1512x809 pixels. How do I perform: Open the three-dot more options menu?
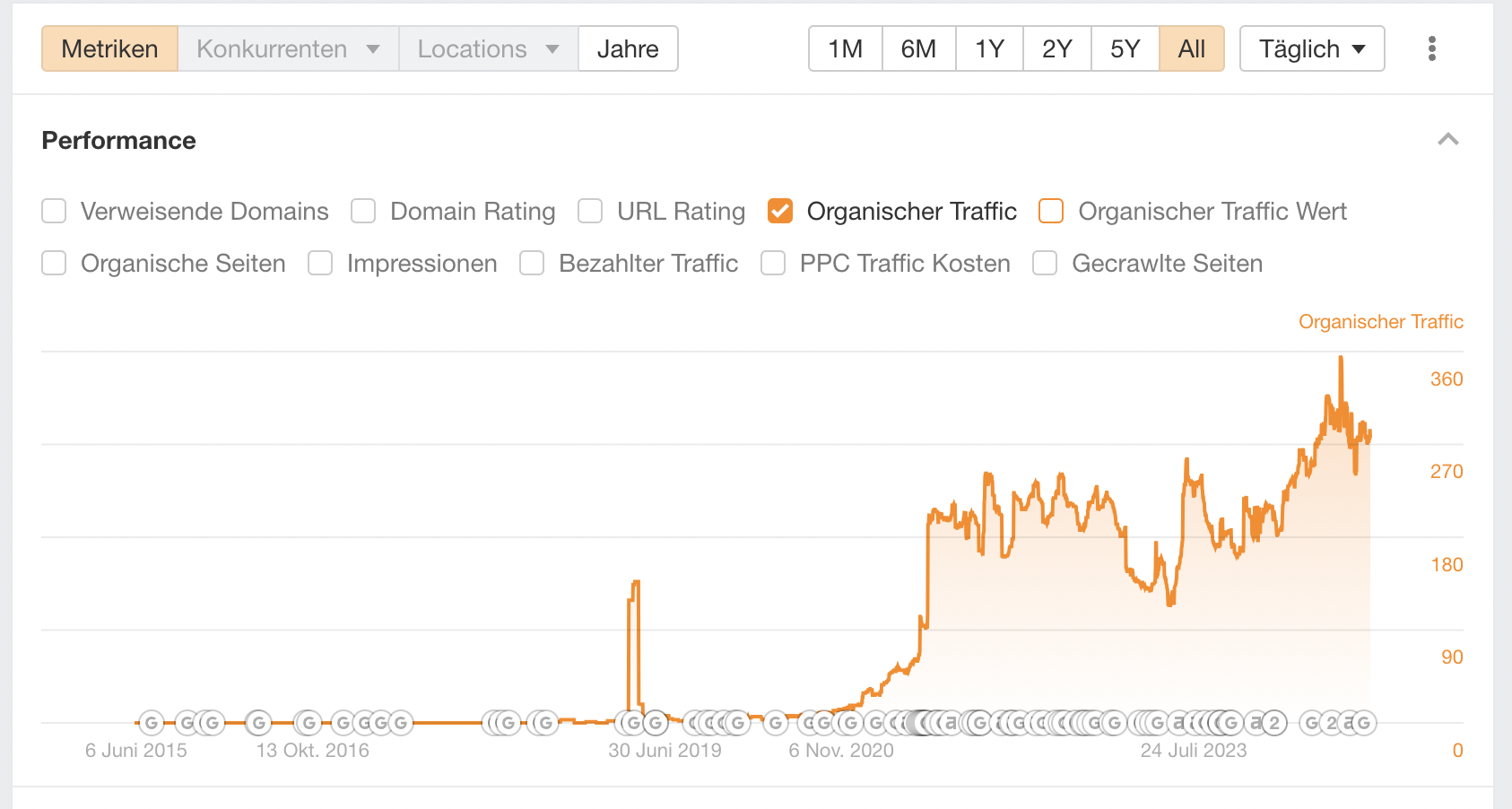click(1431, 48)
